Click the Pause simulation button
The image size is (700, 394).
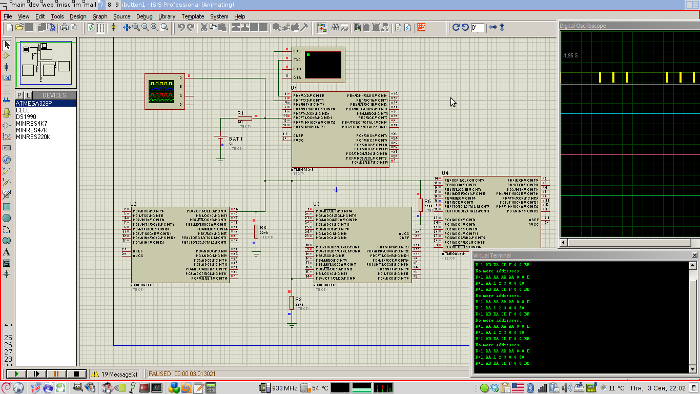coord(56,374)
